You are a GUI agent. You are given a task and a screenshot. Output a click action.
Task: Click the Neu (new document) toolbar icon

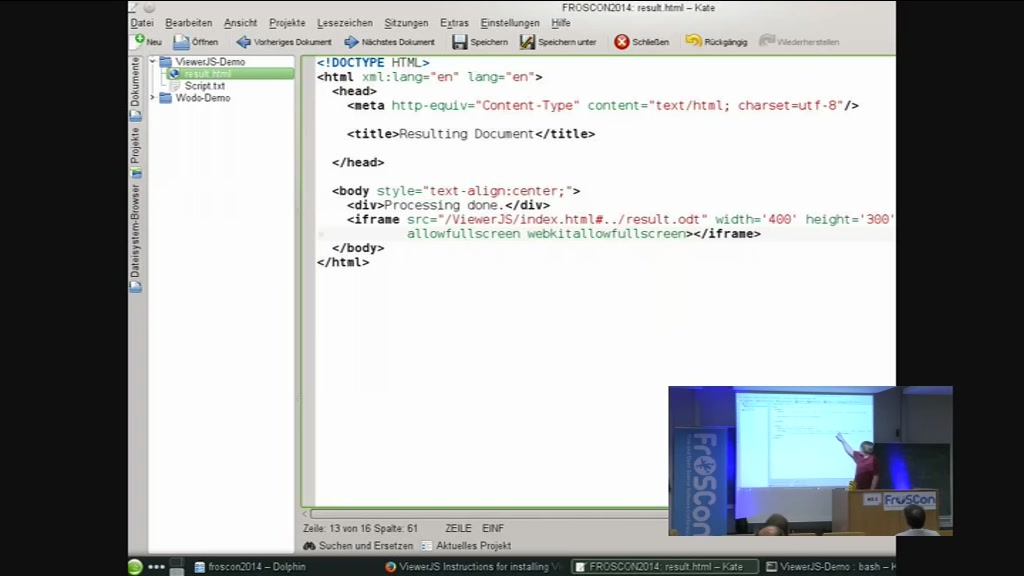point(139,41)
